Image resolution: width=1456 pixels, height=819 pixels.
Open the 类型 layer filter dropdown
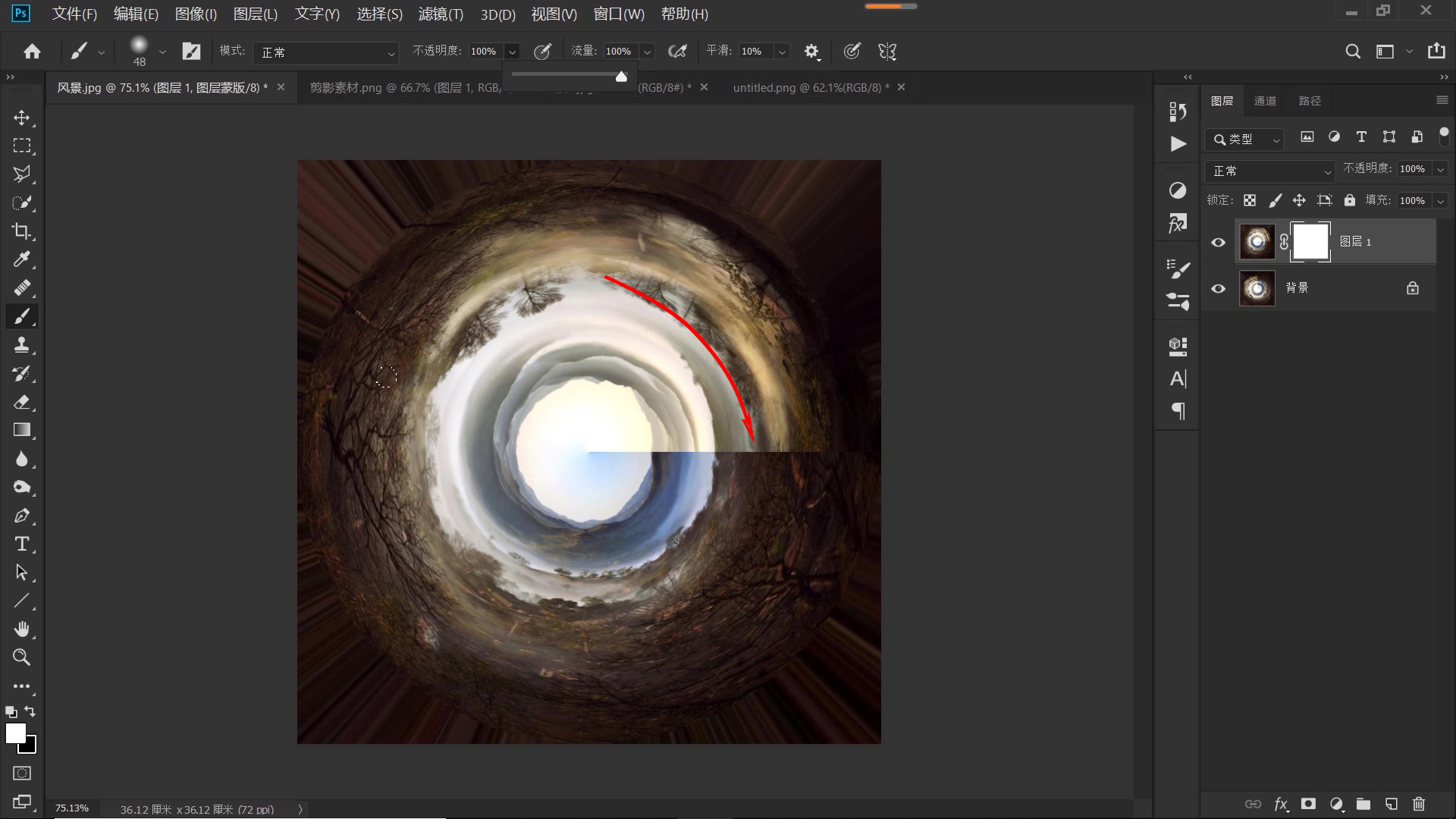(x=1244, y=140)
